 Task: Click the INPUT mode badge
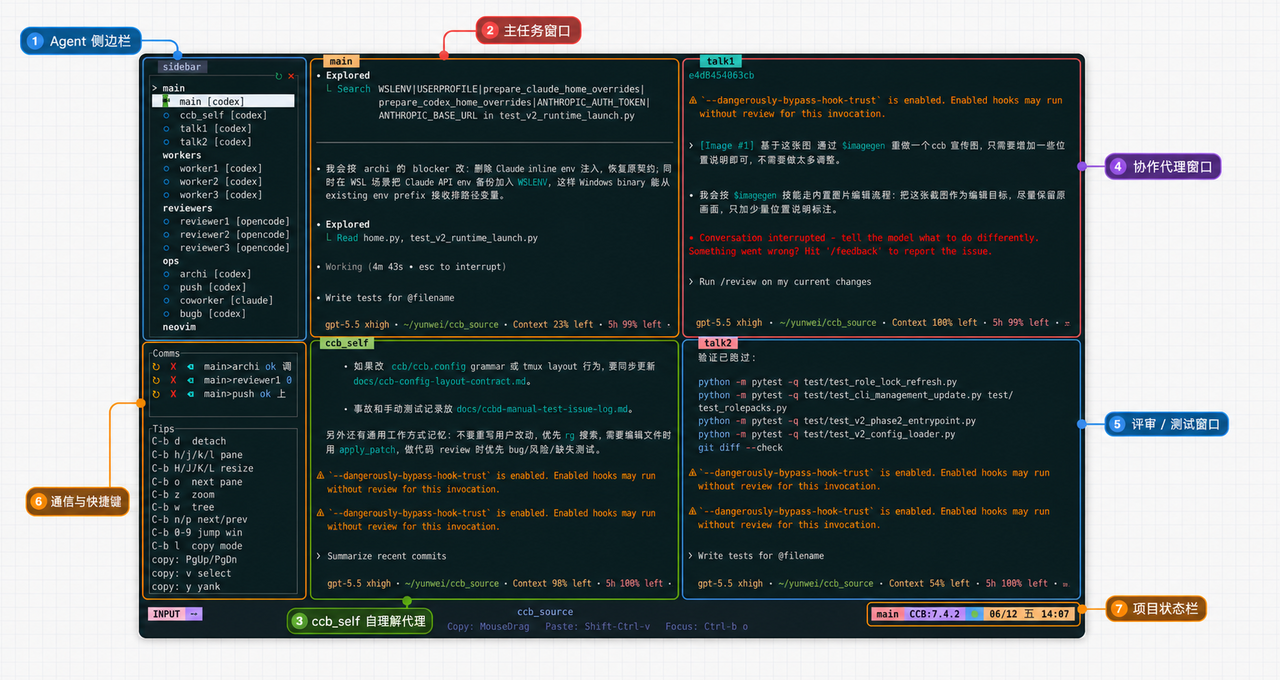(x=166, y=614)
